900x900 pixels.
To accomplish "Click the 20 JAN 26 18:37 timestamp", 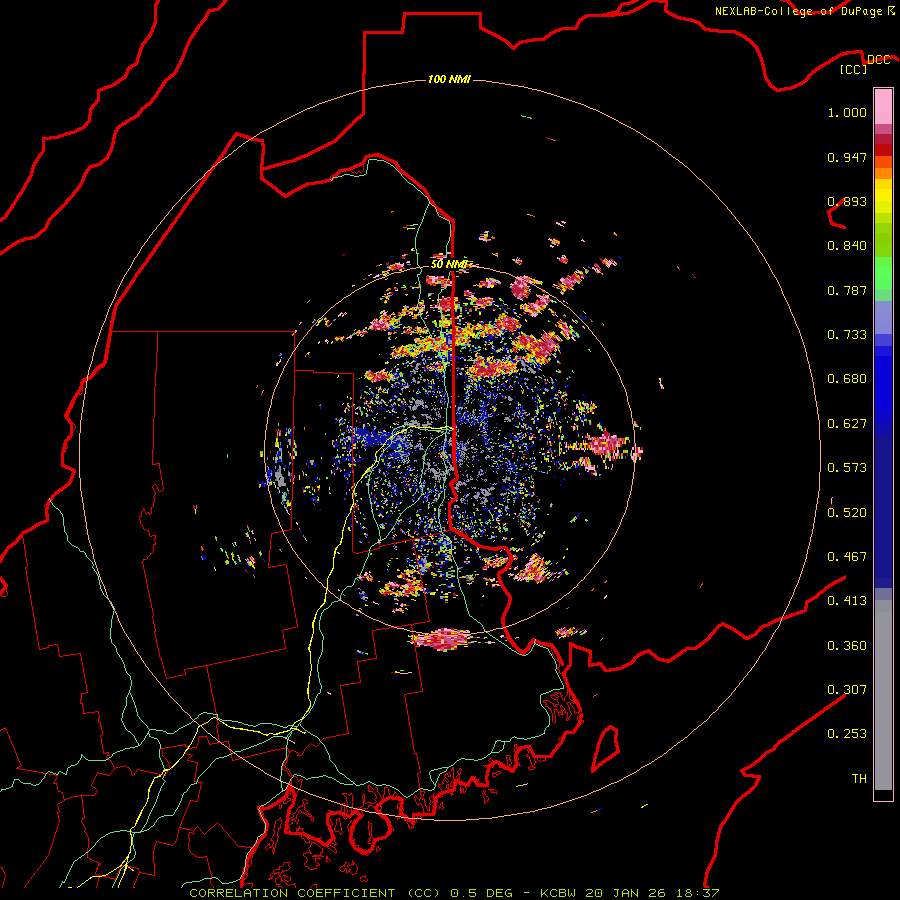I will coord(652,893).
